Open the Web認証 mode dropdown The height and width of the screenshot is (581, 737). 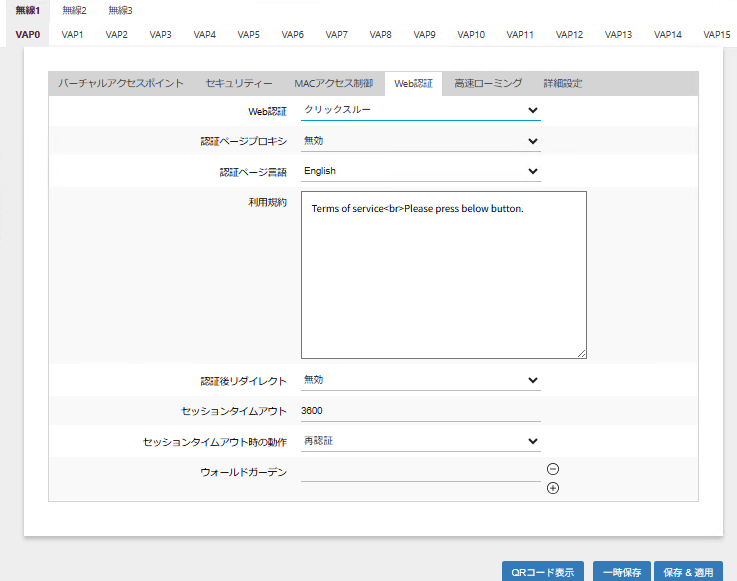click(420, 110)
